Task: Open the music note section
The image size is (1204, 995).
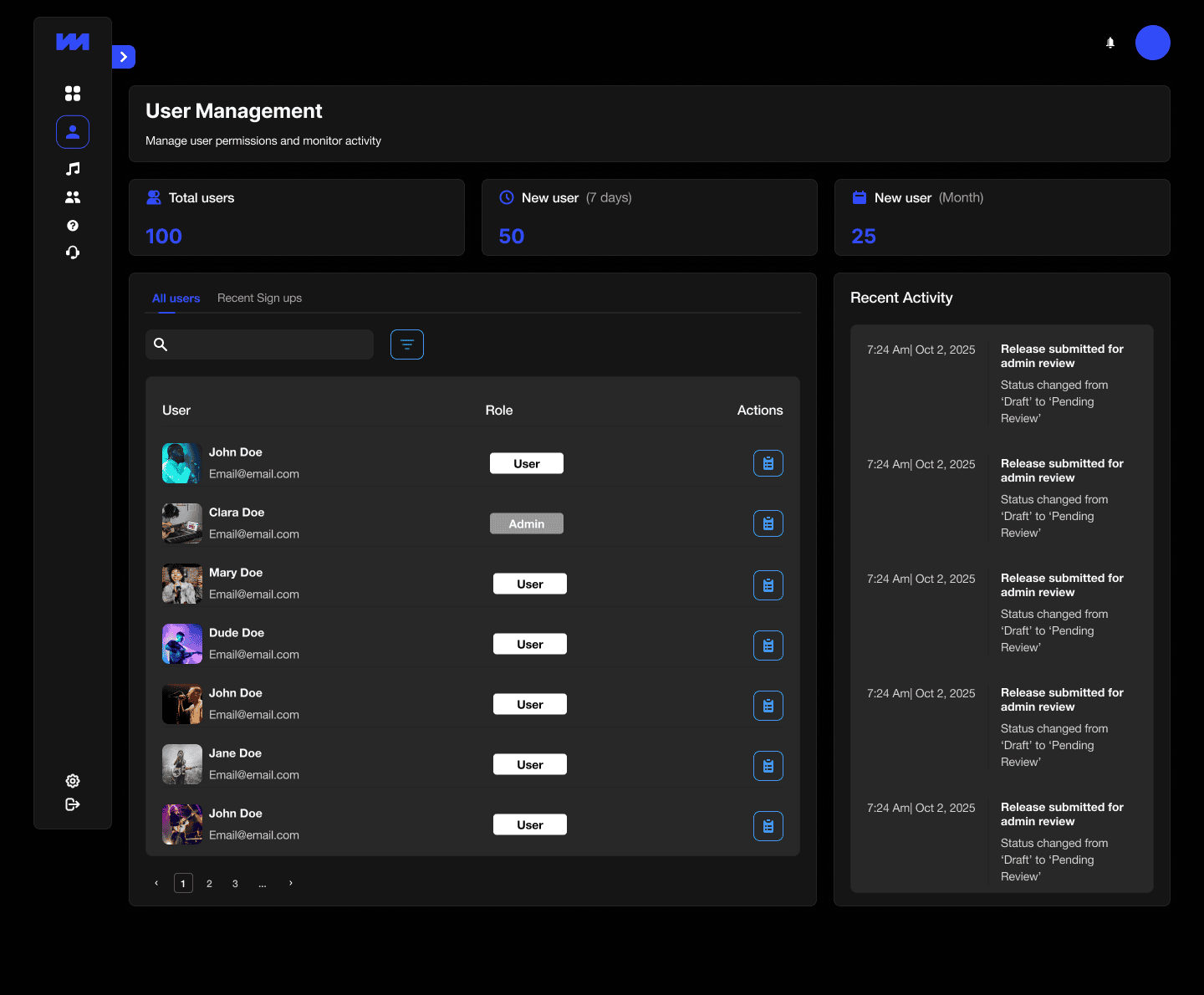Action: click(x=73, y=169)
